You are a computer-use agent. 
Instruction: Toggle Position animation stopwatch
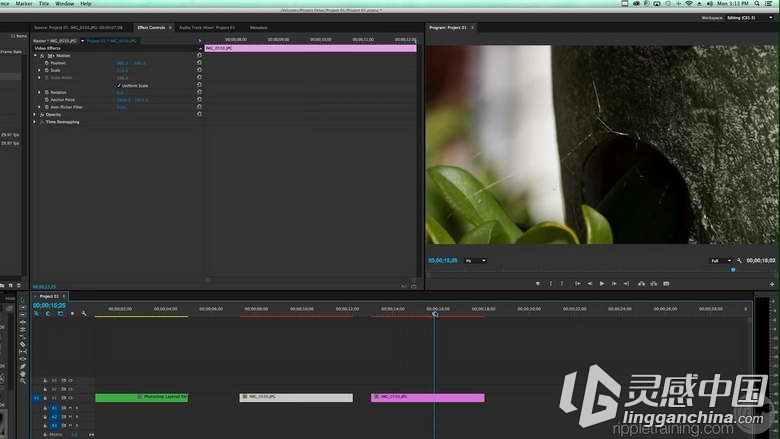(x=47, y=63)
